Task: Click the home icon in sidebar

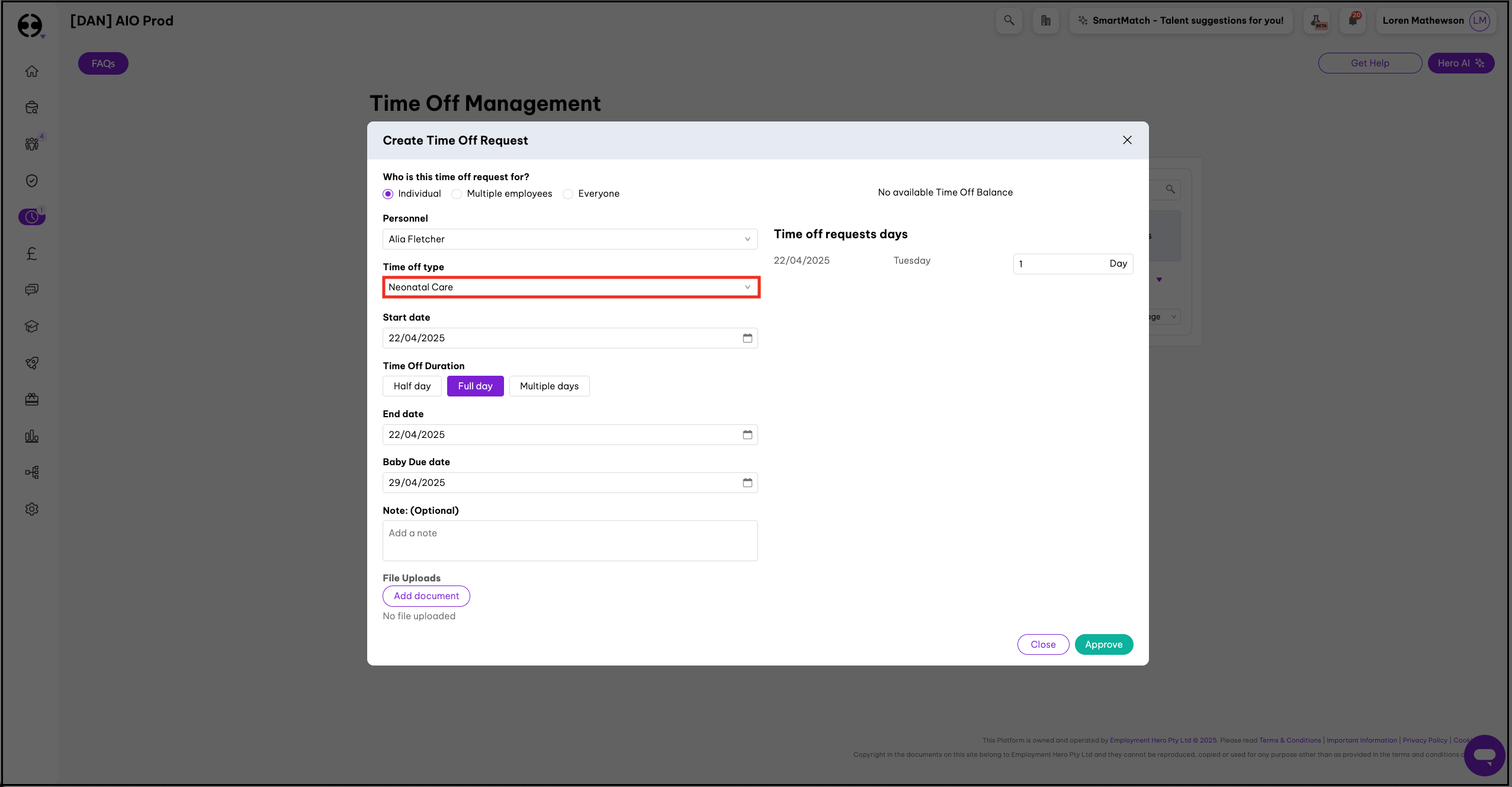Action: click(32, 71)
